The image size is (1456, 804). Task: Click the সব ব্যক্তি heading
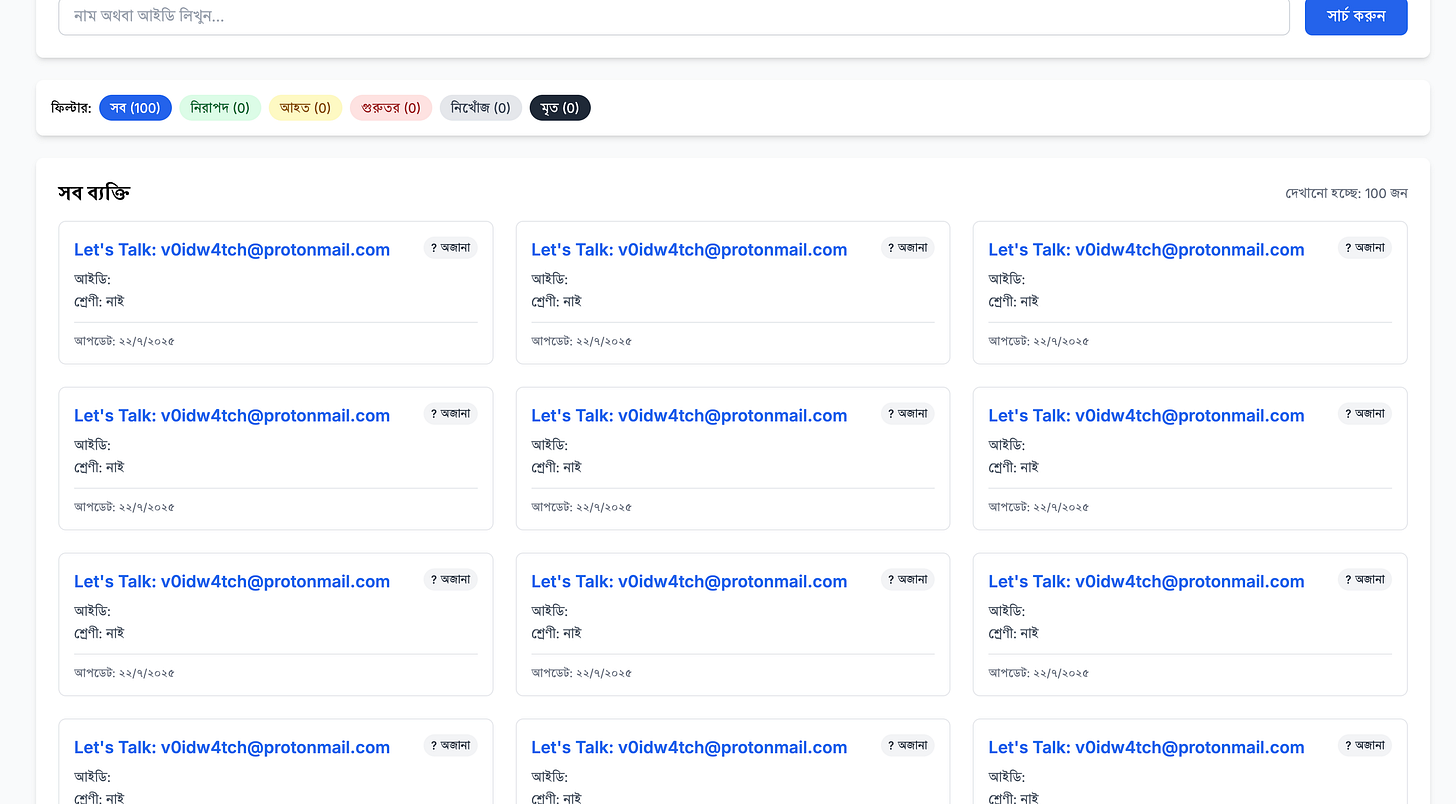[94, 193]
